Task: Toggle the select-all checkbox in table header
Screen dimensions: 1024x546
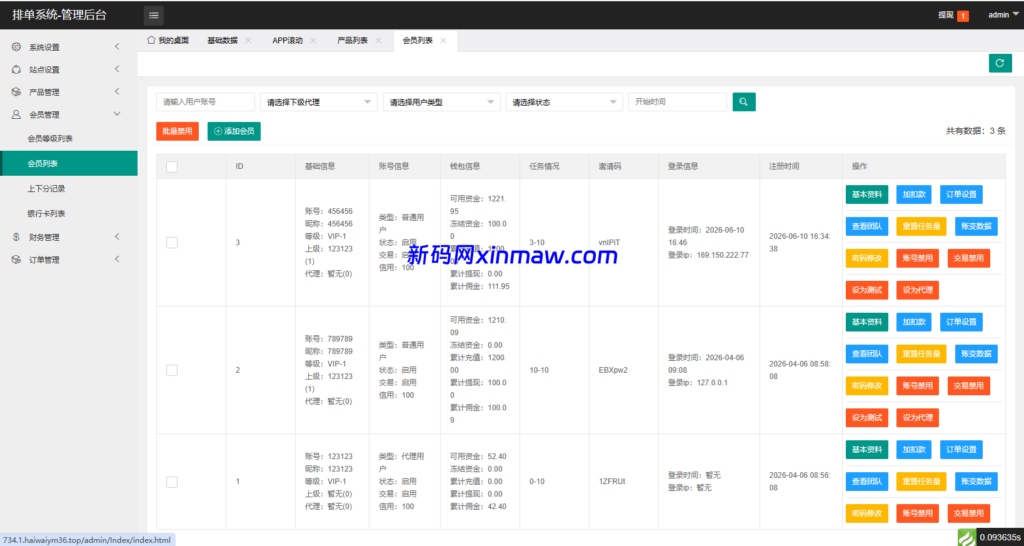Action: pyautogui.click(x=172, y=167)
